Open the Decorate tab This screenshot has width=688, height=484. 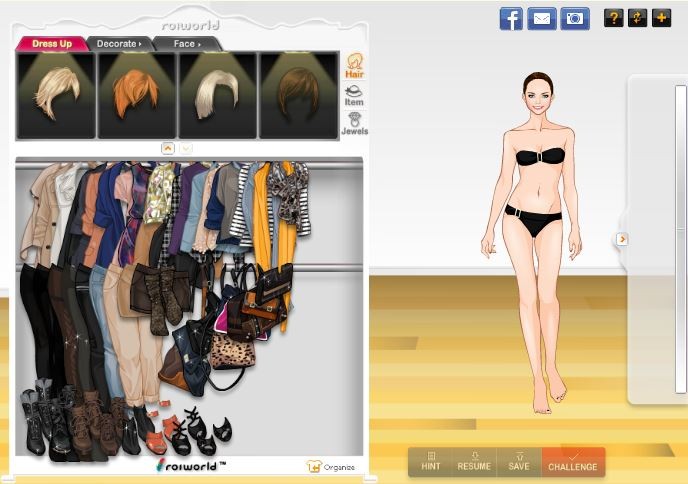(x=119, y=44)
